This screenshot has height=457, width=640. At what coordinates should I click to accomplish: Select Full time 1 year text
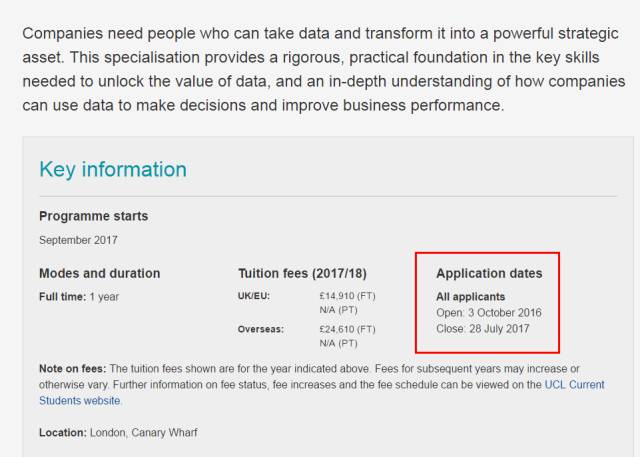pyautogui.click(x=79, y=297)
